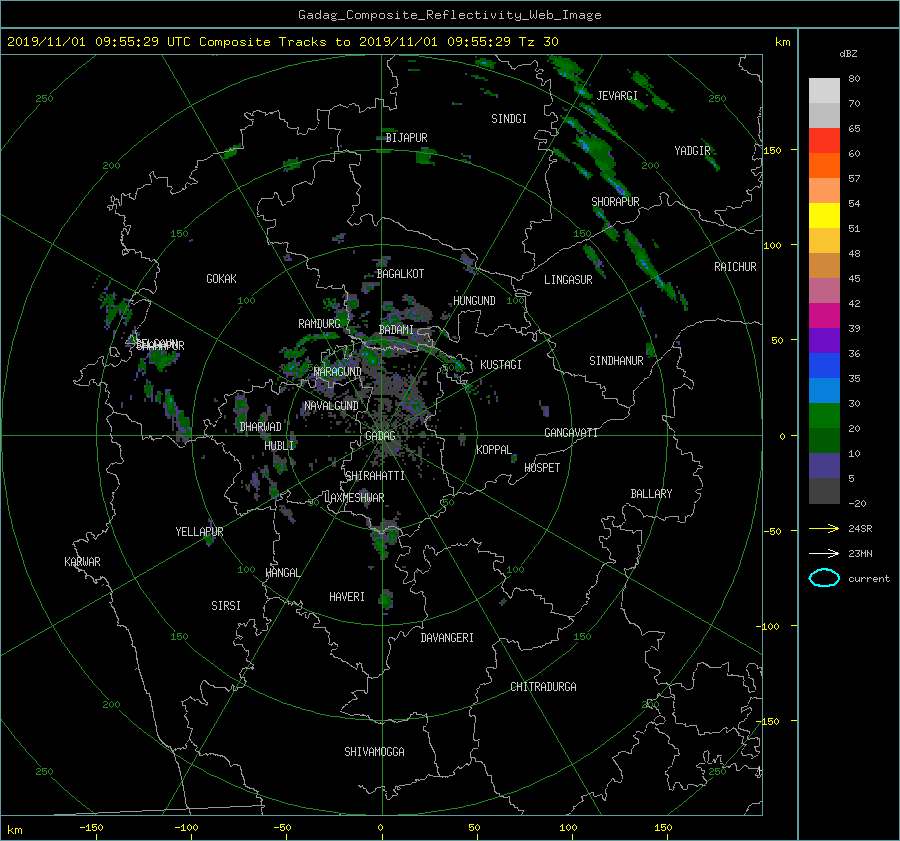Viewport: 900px width, 841px height.
Task: Click the SIRSI city label
Action: [x=226, y=606]
